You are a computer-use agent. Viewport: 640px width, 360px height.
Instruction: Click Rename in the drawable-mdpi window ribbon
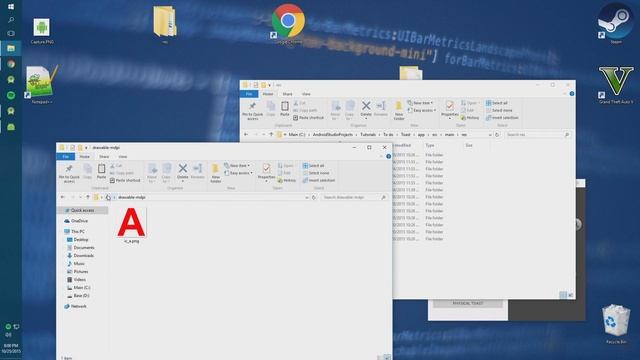[x=198, y=171]
